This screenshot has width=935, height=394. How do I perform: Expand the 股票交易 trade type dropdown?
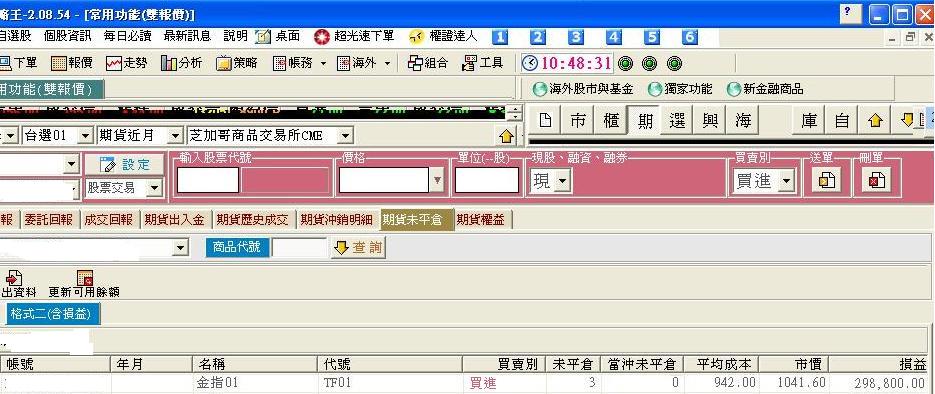pyautogui.click(x=154, y=189)
